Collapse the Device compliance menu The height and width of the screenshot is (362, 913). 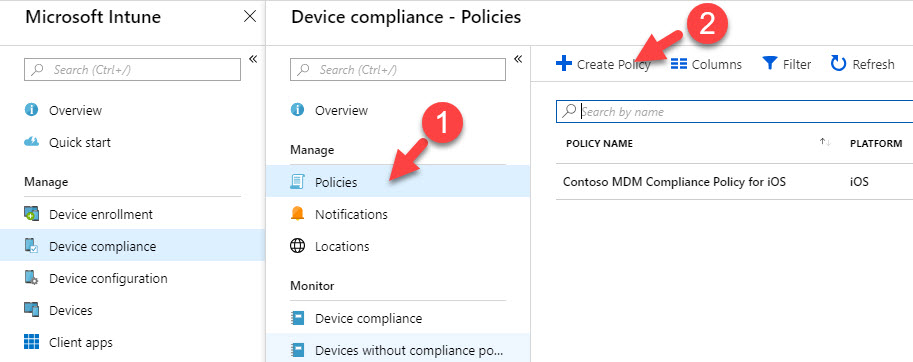click(x=518, y=59)
